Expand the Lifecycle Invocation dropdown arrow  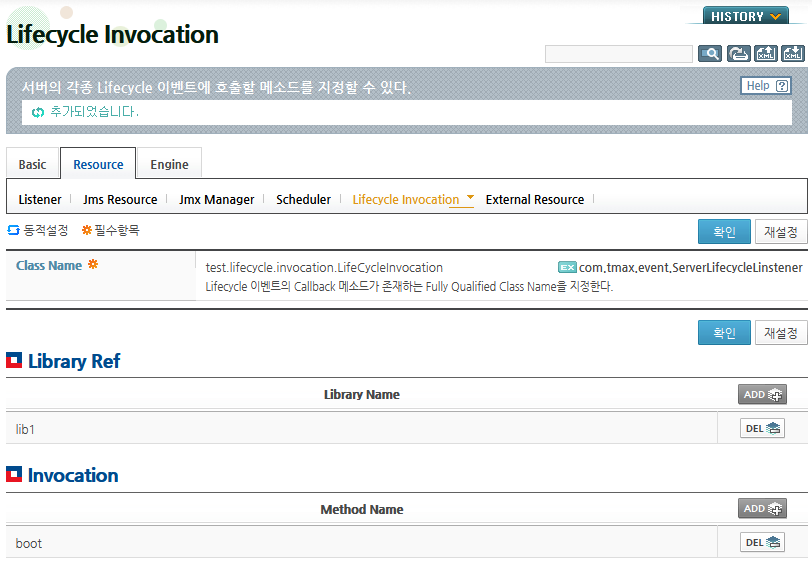470,197
